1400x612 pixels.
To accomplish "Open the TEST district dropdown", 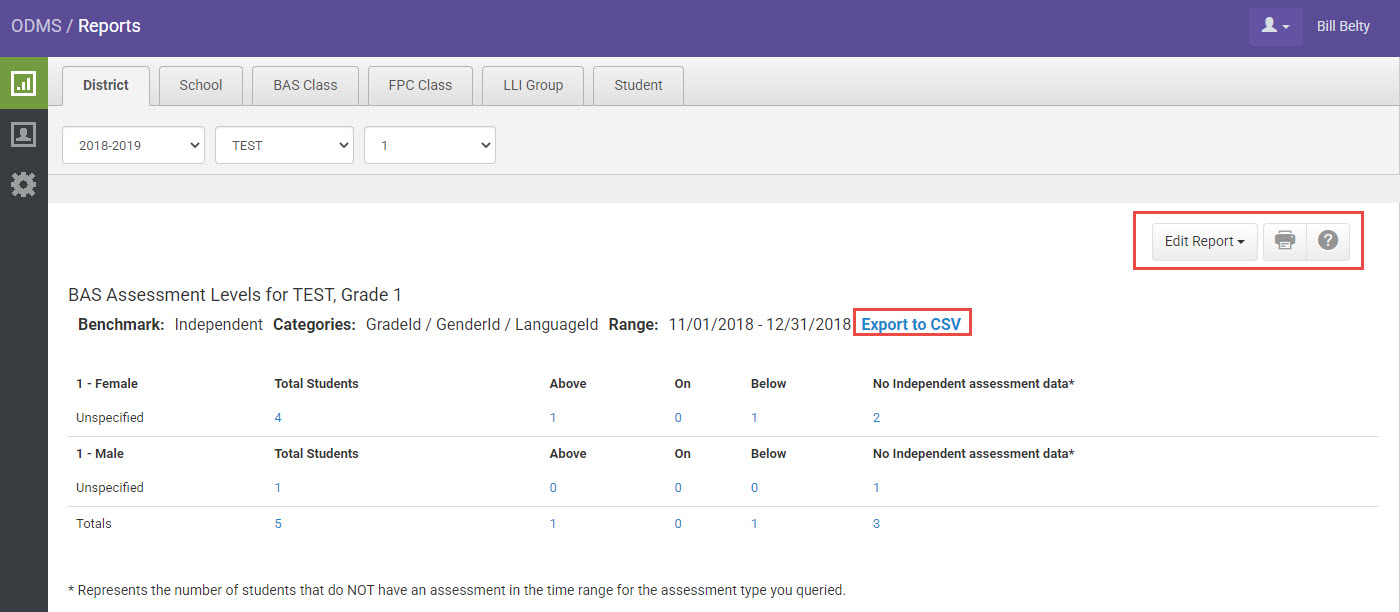I will pyautogui.click(x=284, y=145).
